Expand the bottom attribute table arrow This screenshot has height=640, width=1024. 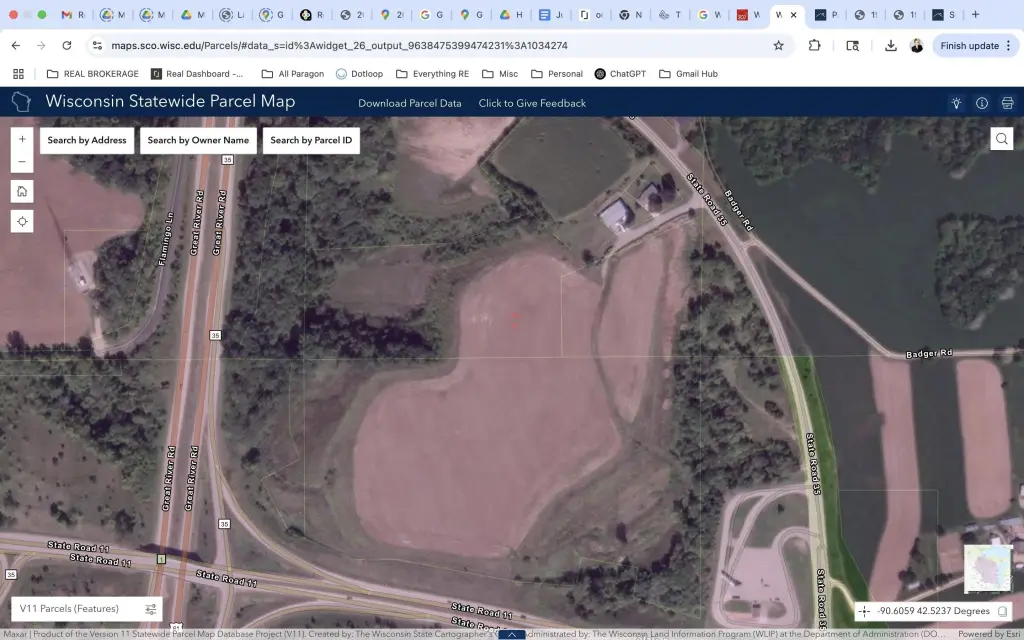click(x=512, y=634)
